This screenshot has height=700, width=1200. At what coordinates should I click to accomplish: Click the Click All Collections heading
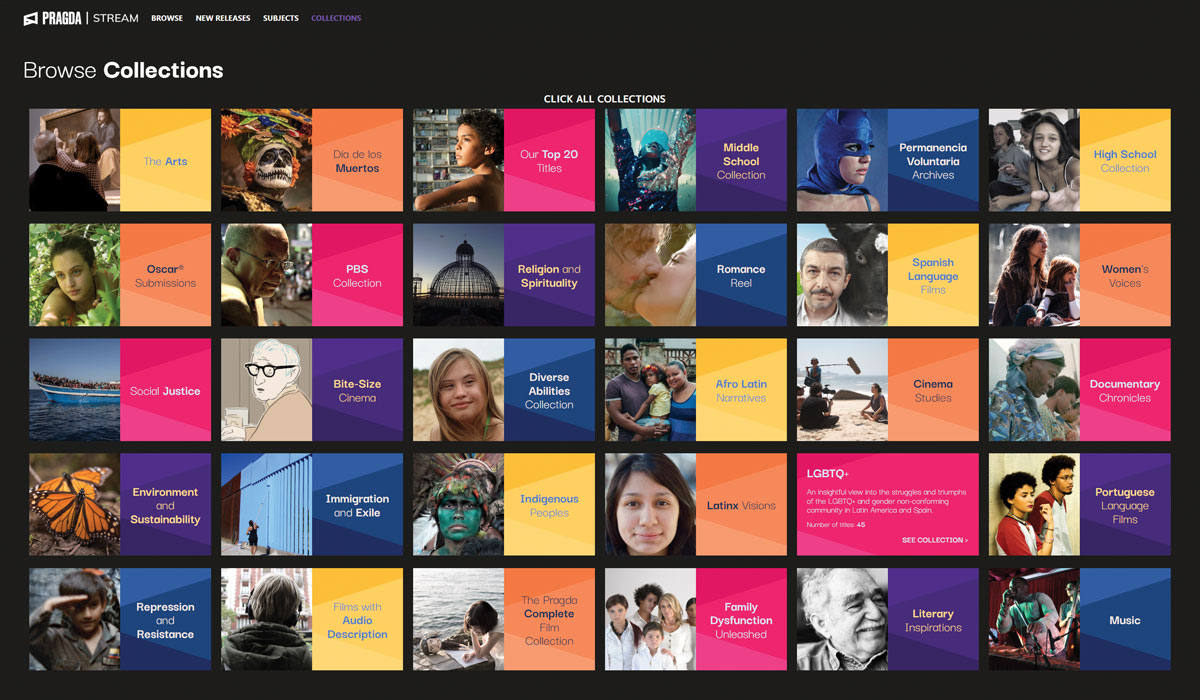604,99
